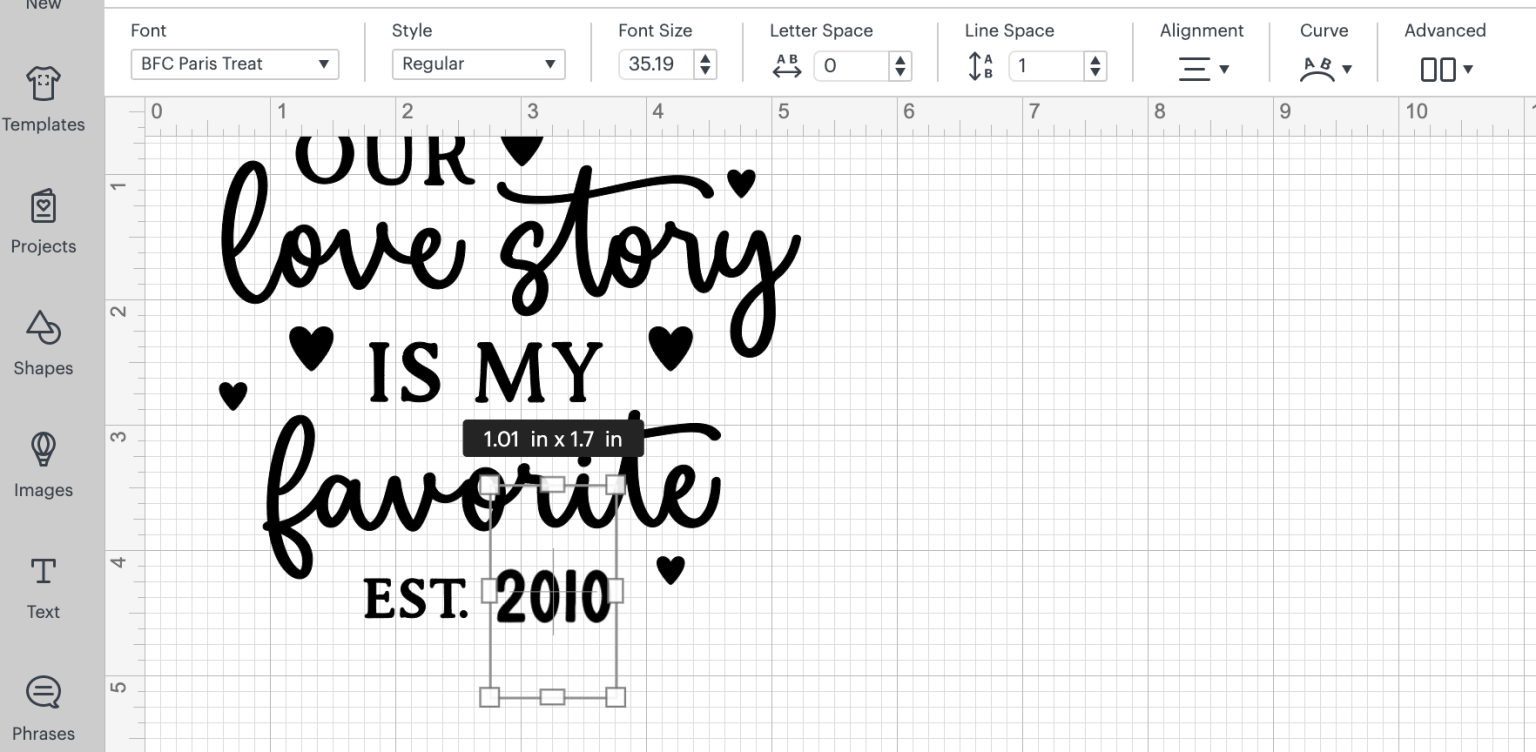Open the Style dropdown showing Regular
The height and width of the screenshot is (752, 1536).
478,63
